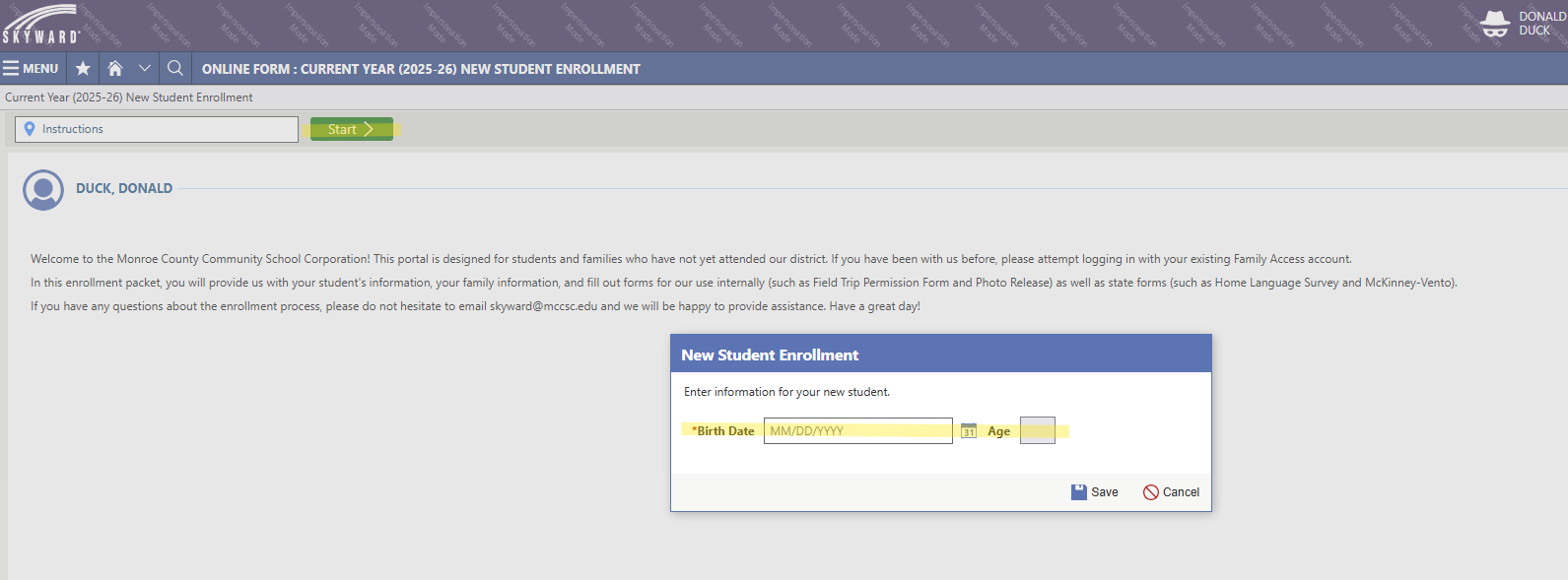This screenshot has width=1568, height=580.
Task: Click the student avatar profile icon
Action: pyautogui.click(x=43, y=190)
